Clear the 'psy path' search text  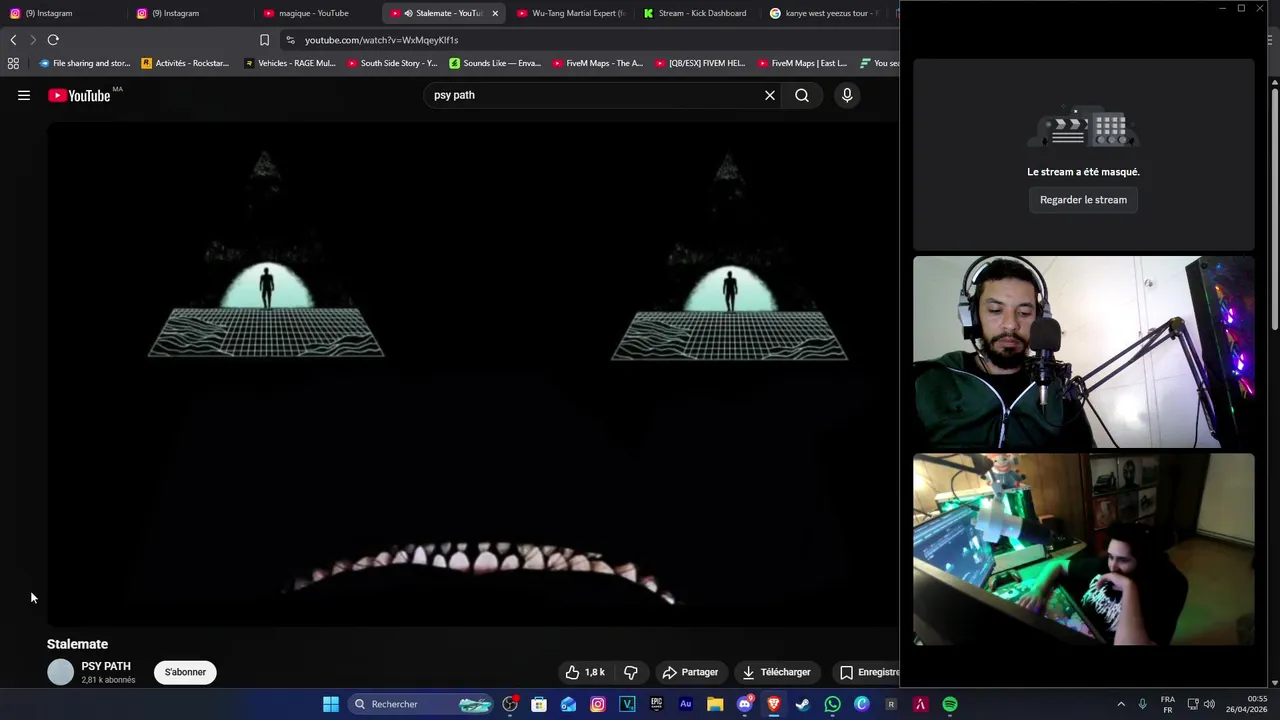pos(770,95)
